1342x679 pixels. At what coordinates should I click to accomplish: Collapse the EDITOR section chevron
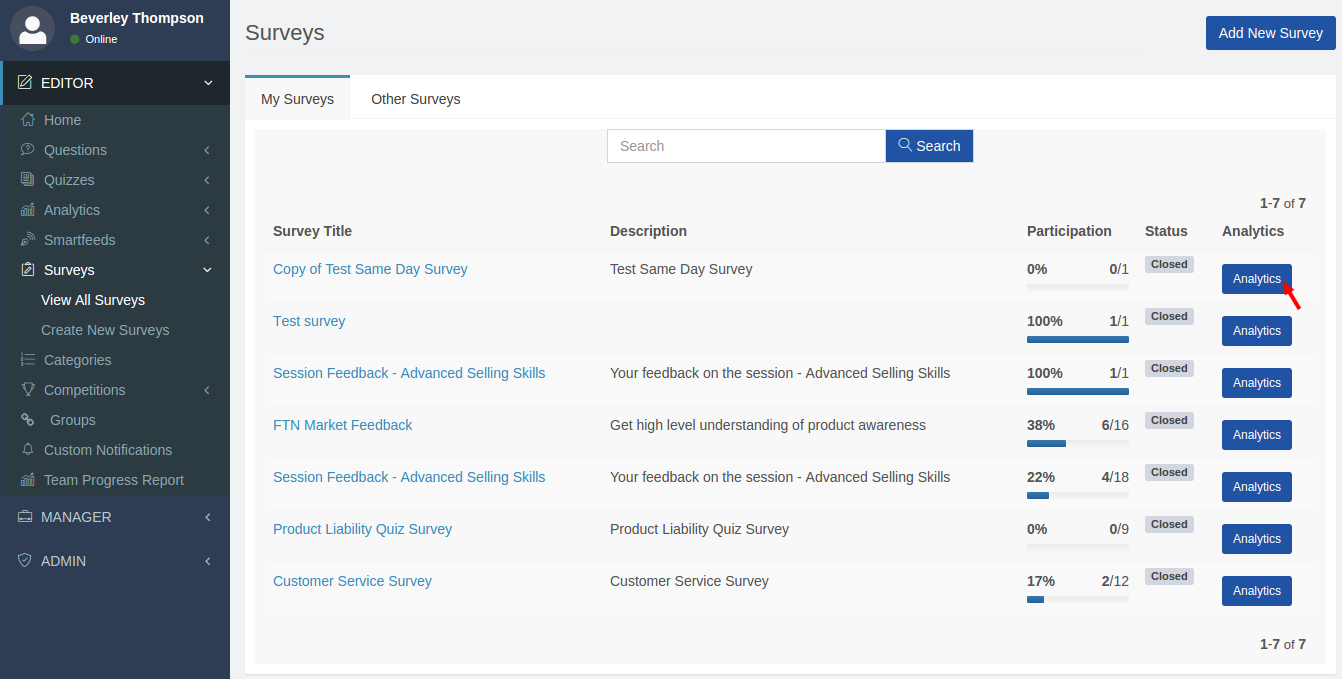(208, 83)
